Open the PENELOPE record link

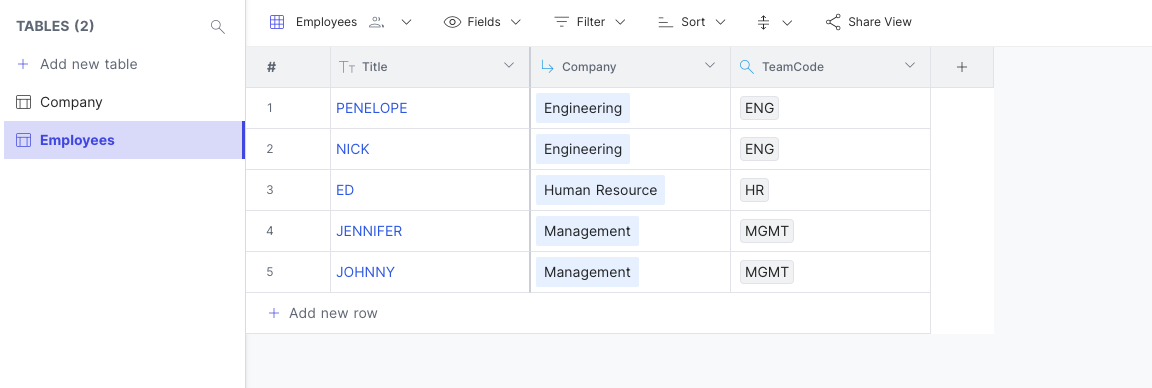372,108
